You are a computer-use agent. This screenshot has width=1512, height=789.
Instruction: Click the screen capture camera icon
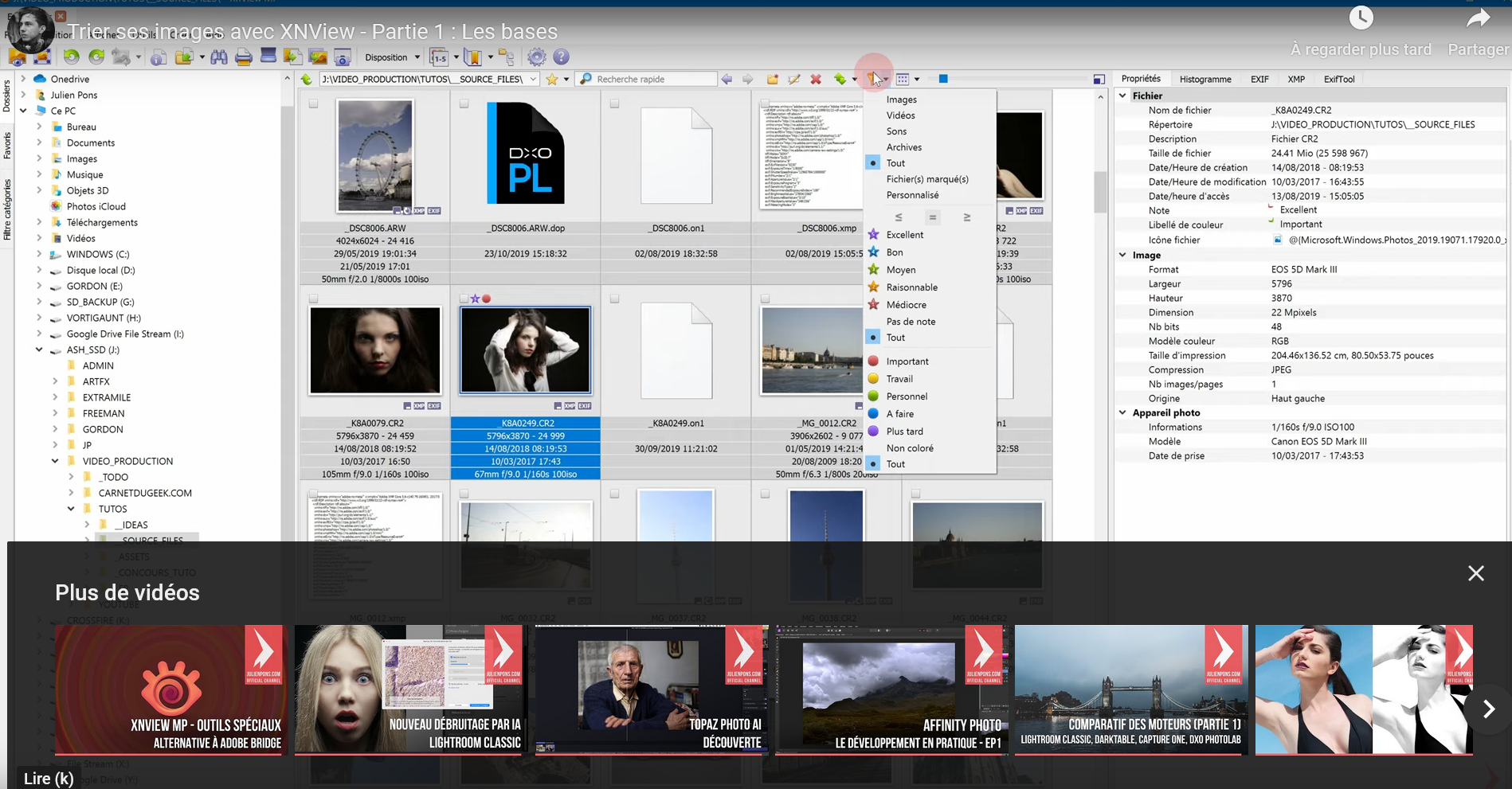coord(343,57)
